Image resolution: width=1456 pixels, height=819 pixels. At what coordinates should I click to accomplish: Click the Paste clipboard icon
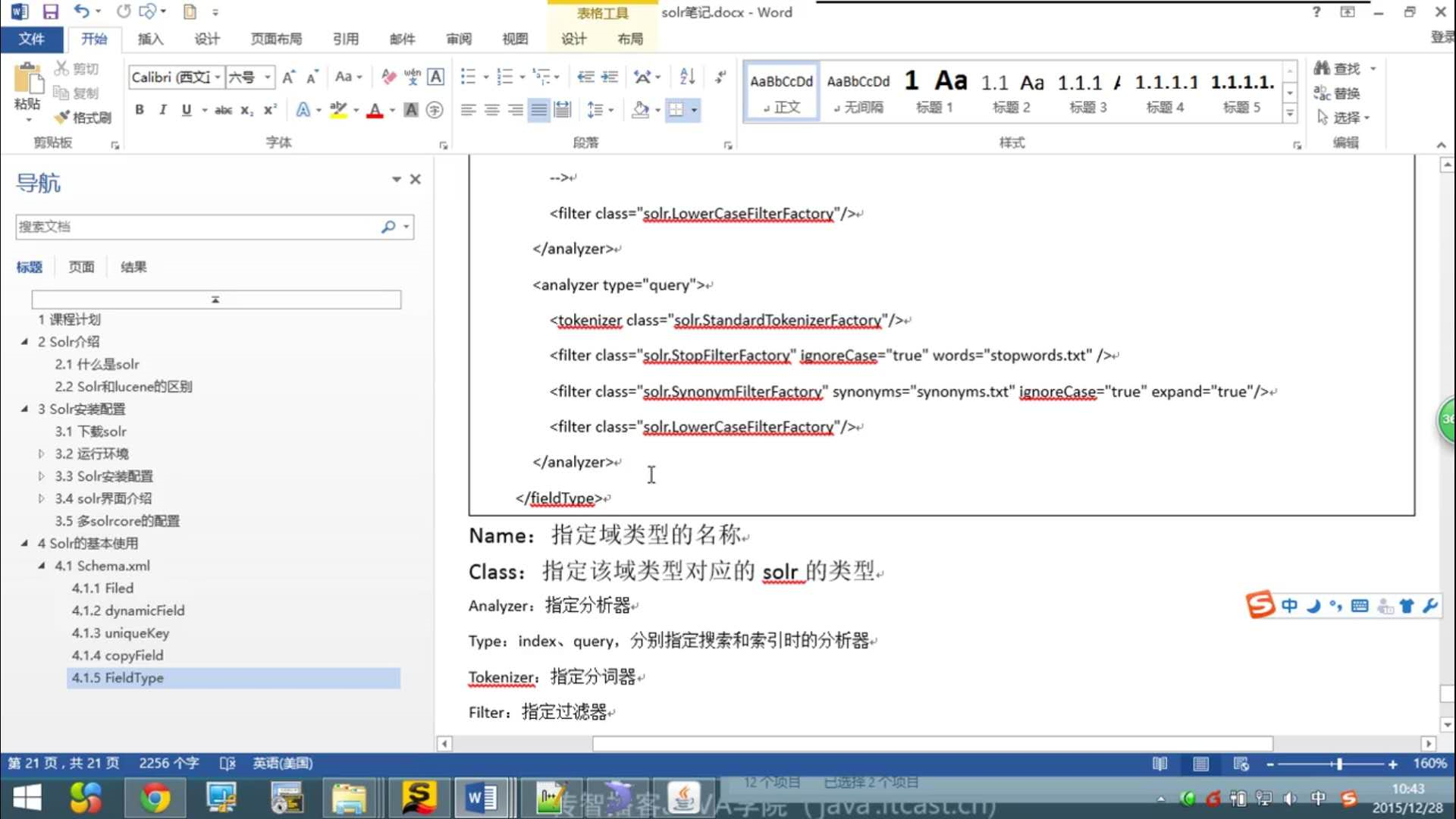tap(27, 80)
